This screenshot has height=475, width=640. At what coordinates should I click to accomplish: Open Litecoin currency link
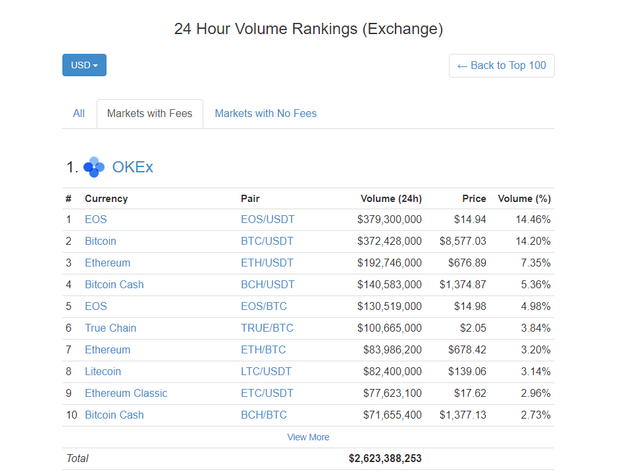[x=103, y=371]
